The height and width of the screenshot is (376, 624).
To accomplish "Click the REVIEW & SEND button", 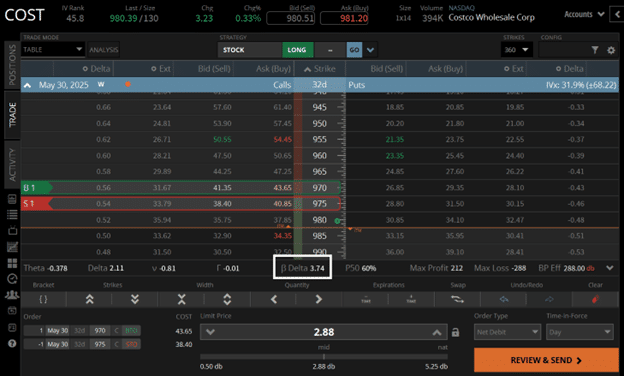I will point(546,360).
